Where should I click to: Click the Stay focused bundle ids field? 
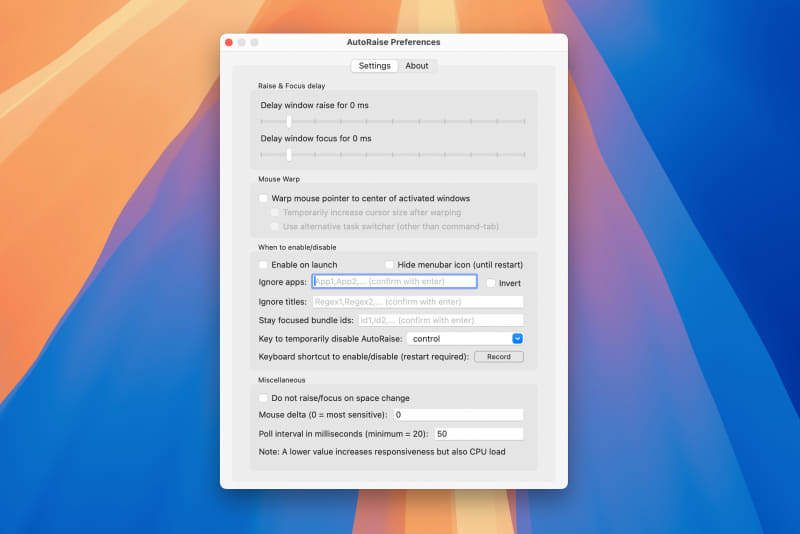[440, 320]
